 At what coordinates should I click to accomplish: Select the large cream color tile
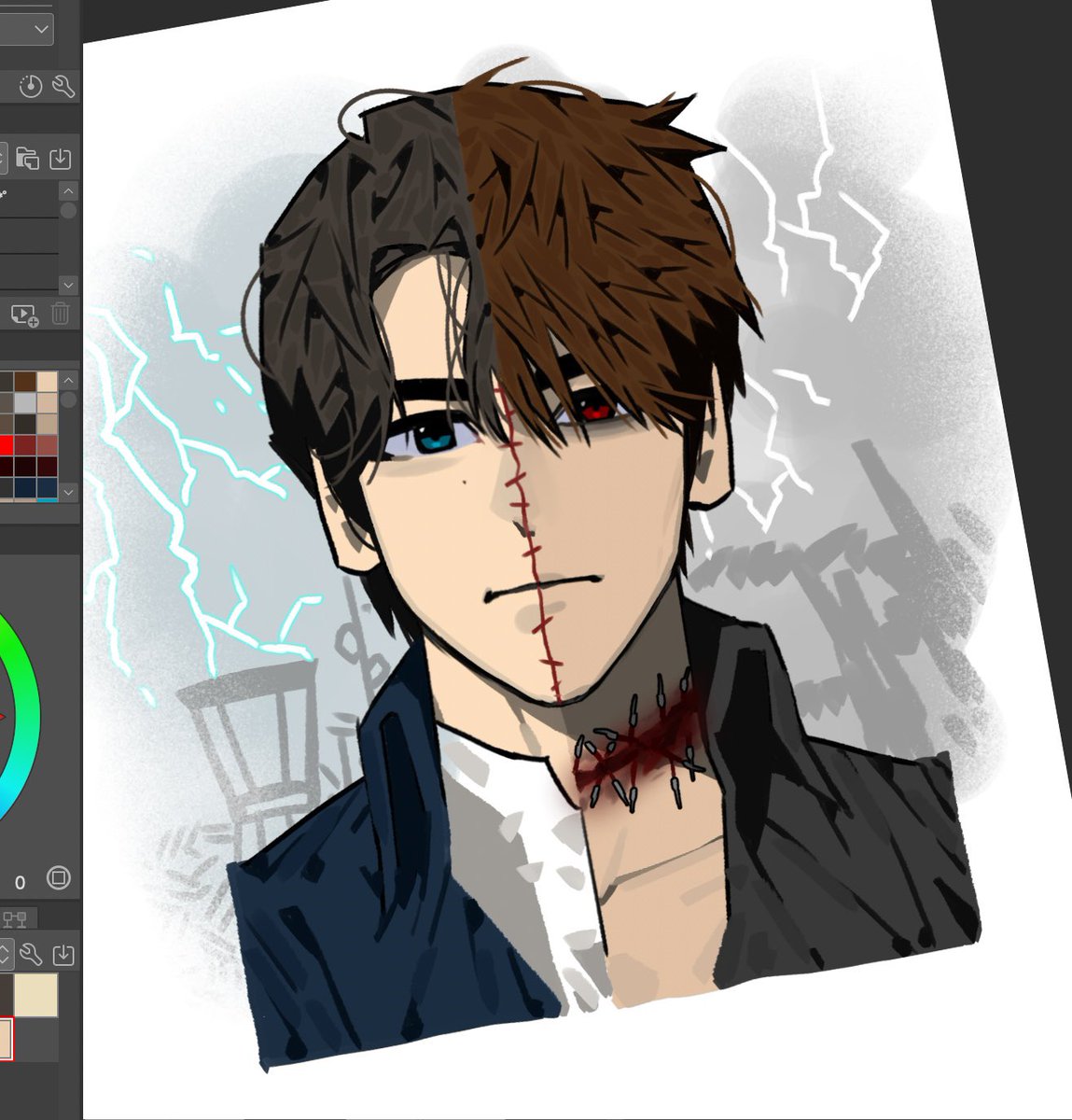point(36,995)
